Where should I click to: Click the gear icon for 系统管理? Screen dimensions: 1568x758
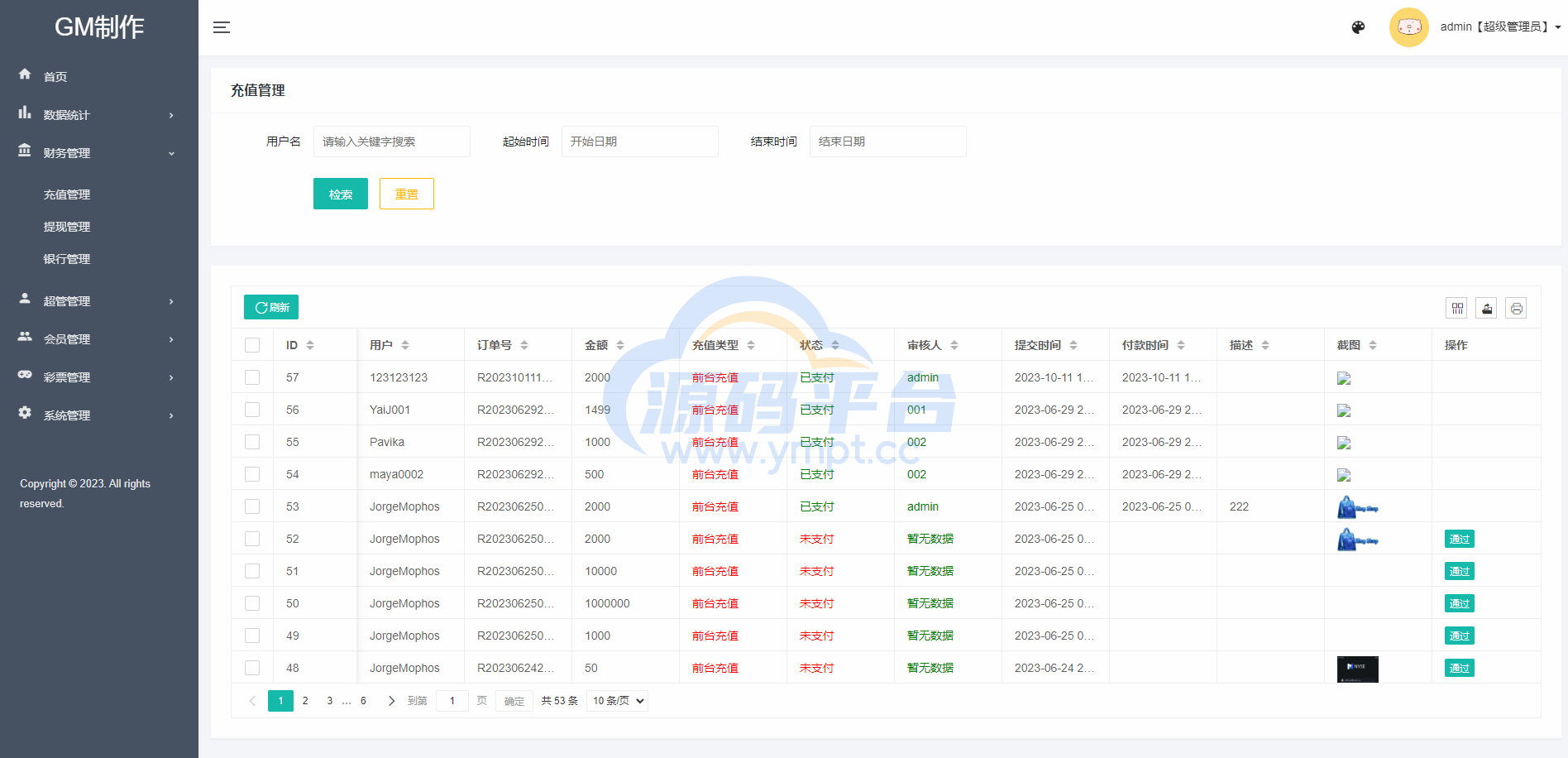[x=25, y=413]
